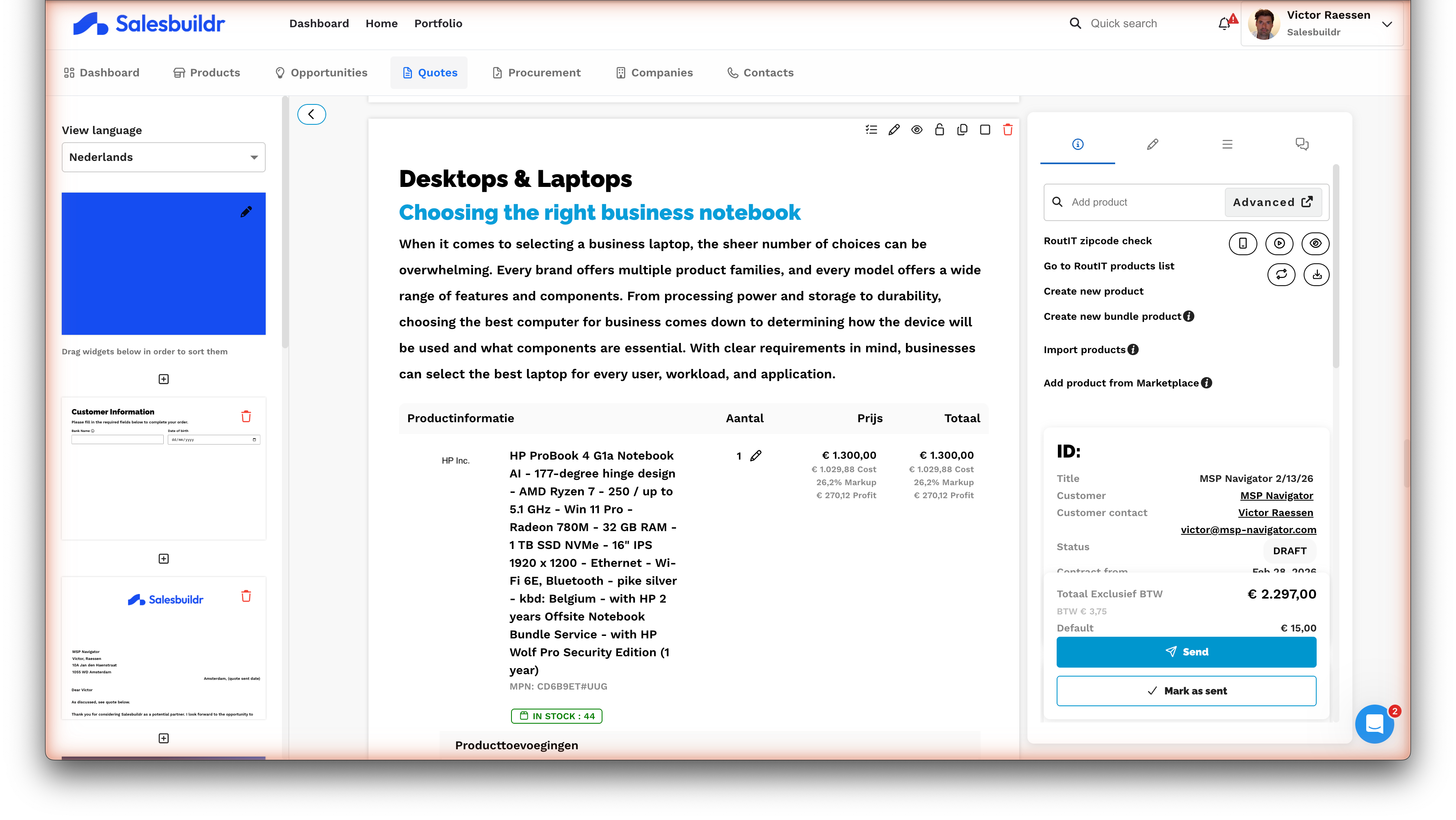Go to the Companies section
The width and height of the screenshot is (1456, 820).
click(x=654, y=72)
